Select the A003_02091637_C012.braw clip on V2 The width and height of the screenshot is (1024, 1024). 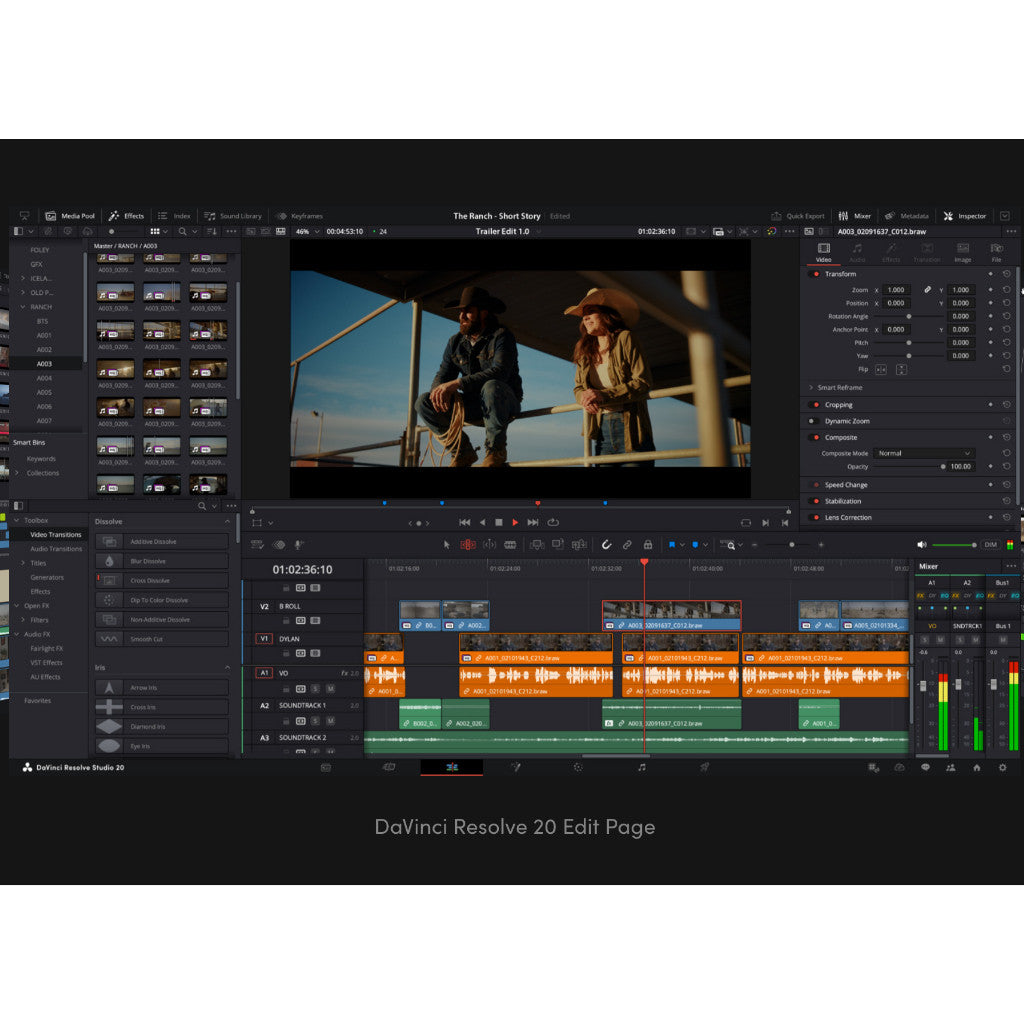click(671, 616)
